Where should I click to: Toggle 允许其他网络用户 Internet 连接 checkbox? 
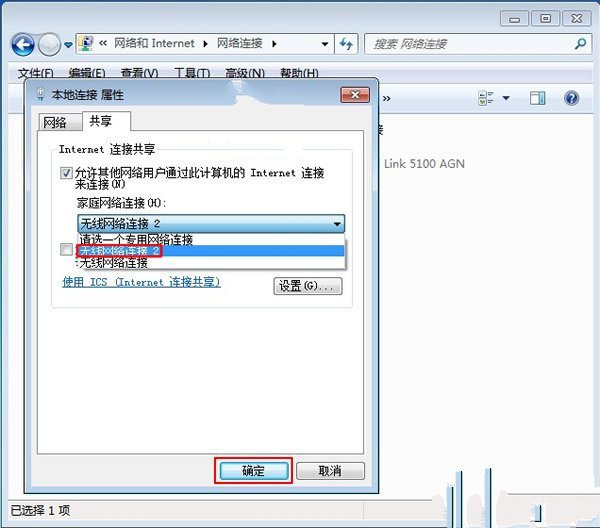[66, 173]
